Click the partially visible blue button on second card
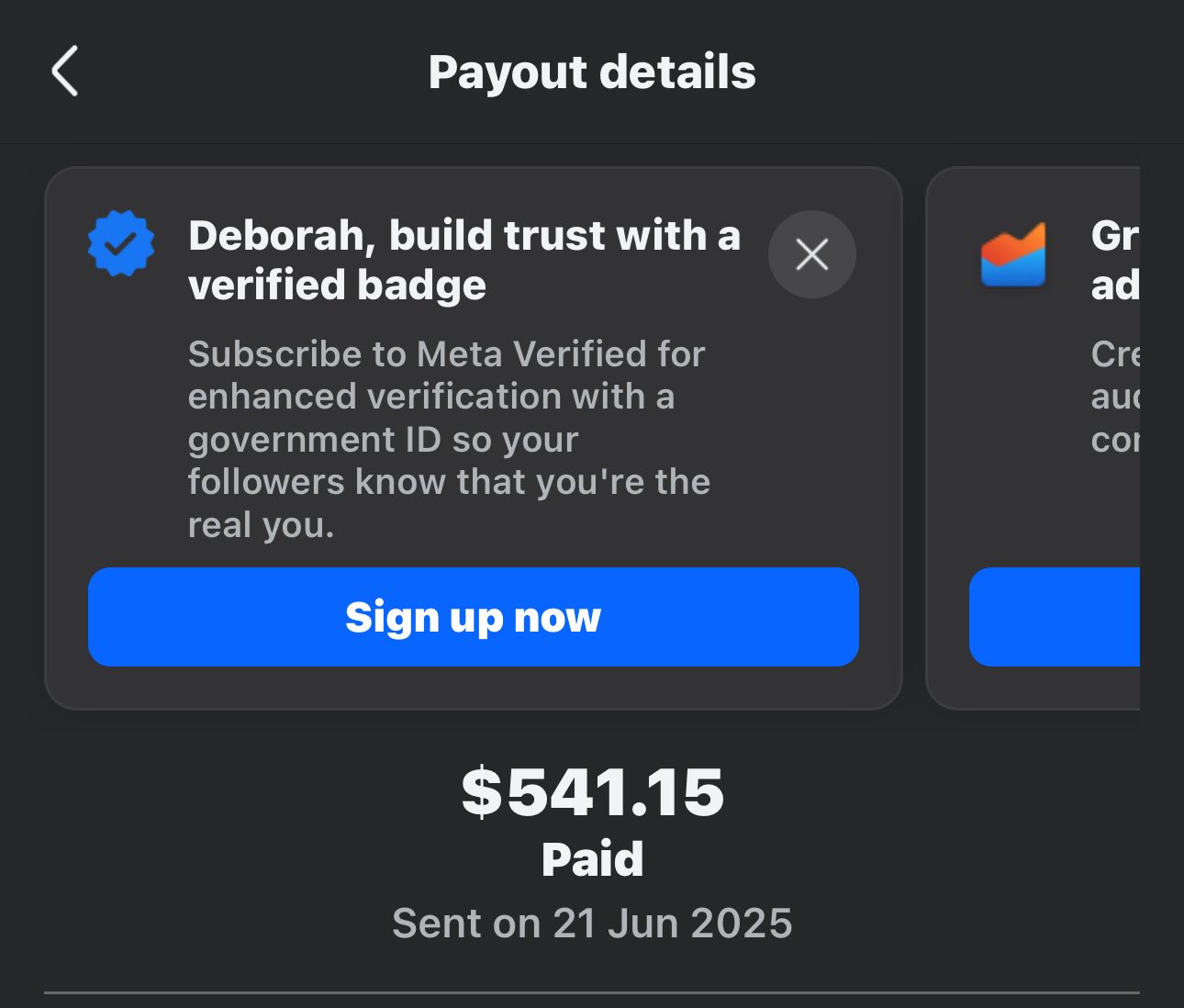1184x1008 pixels. (x=1054, y=616)
